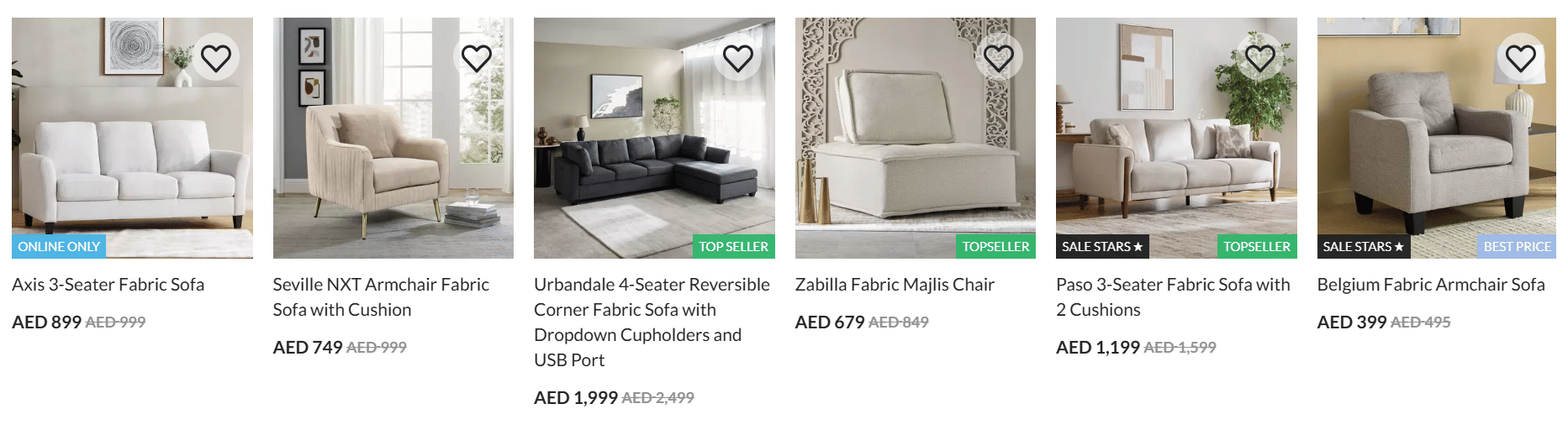Image resolution: width=1568 pixels, height=430 pixels.
Task: Save Paso 3-Seater Sofa via heart icon
Action: tap(1260, 58)
